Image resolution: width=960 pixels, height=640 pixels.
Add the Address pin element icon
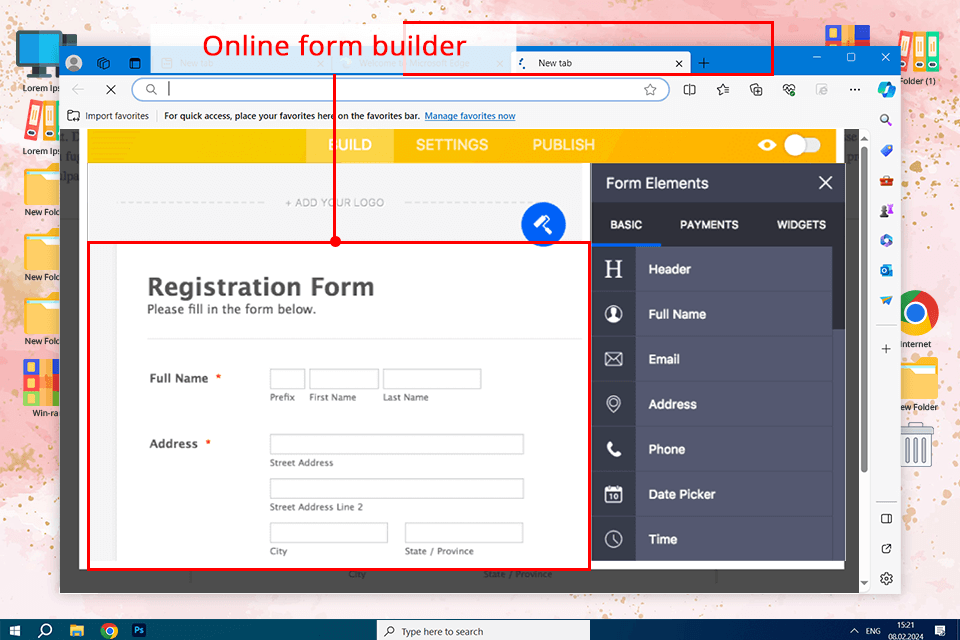[x=613, y=404]
